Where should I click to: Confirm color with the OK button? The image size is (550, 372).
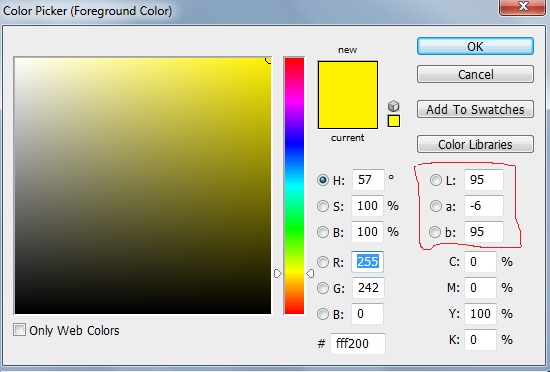(x=475, y=46)
